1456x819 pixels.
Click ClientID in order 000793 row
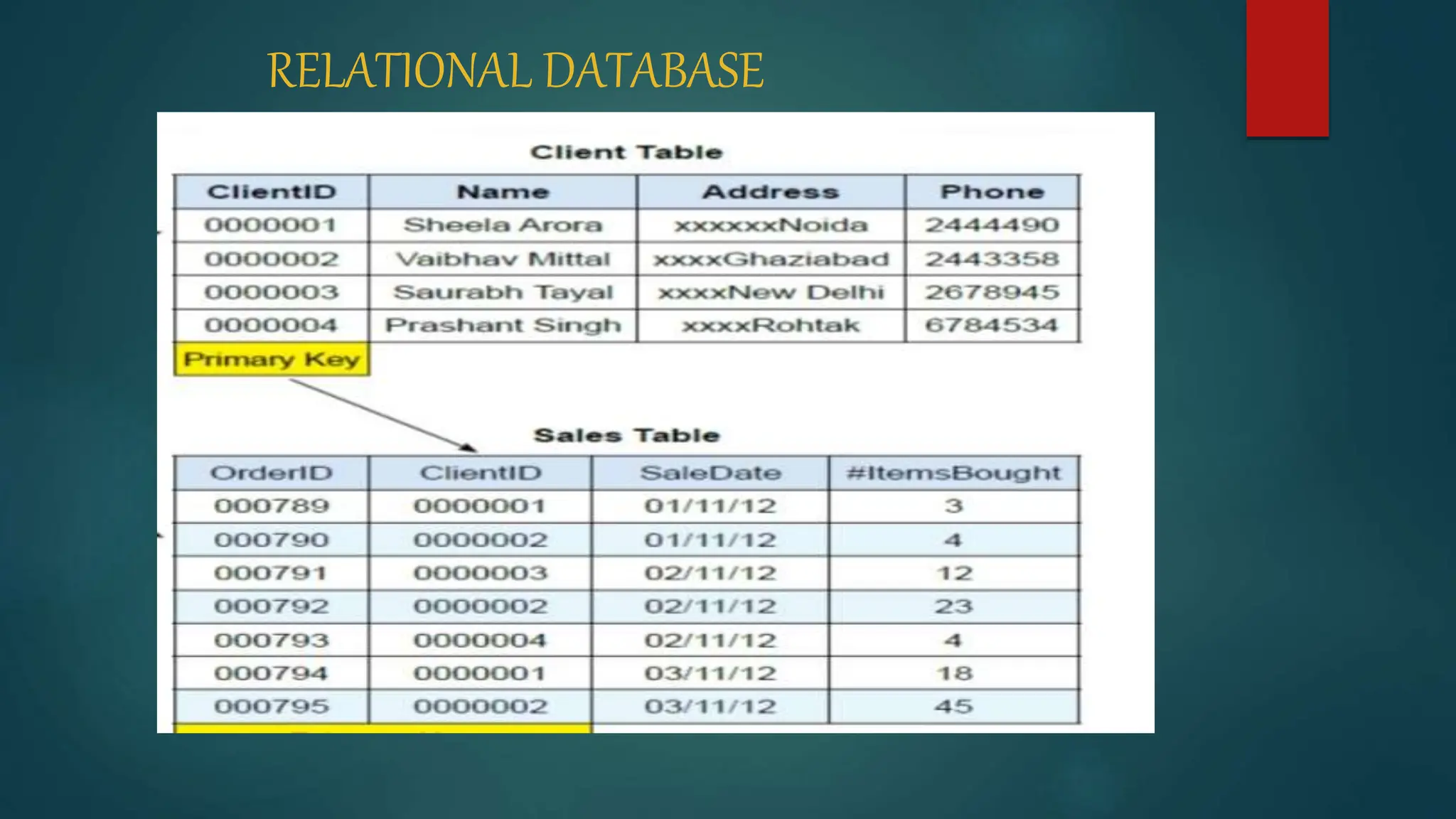pyautogui.click(x=480, y=640)
